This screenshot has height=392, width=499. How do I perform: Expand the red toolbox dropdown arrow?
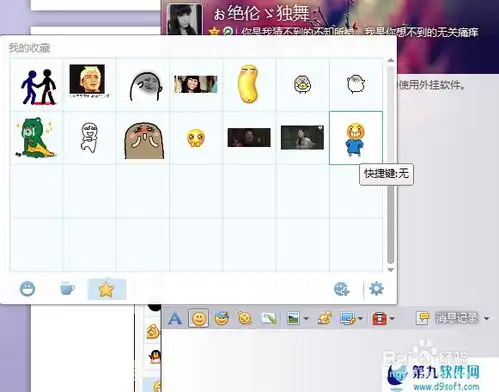[392, 318]
